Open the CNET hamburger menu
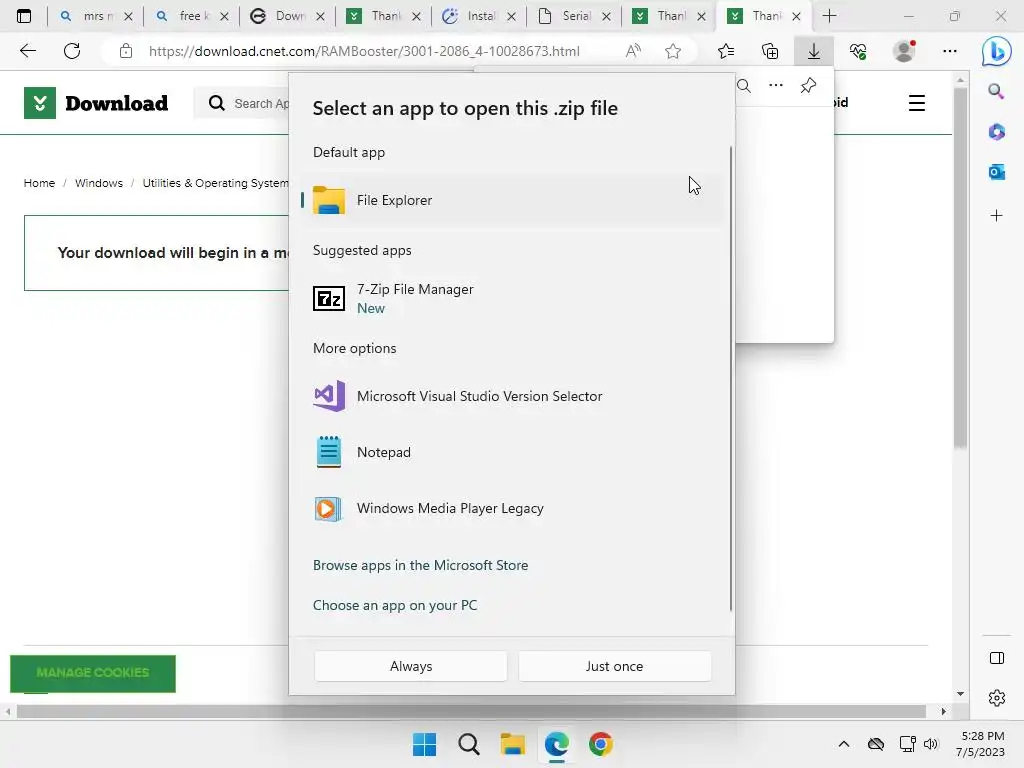Viewport: 1024px width, 768px height. click(x=917, y=103)
